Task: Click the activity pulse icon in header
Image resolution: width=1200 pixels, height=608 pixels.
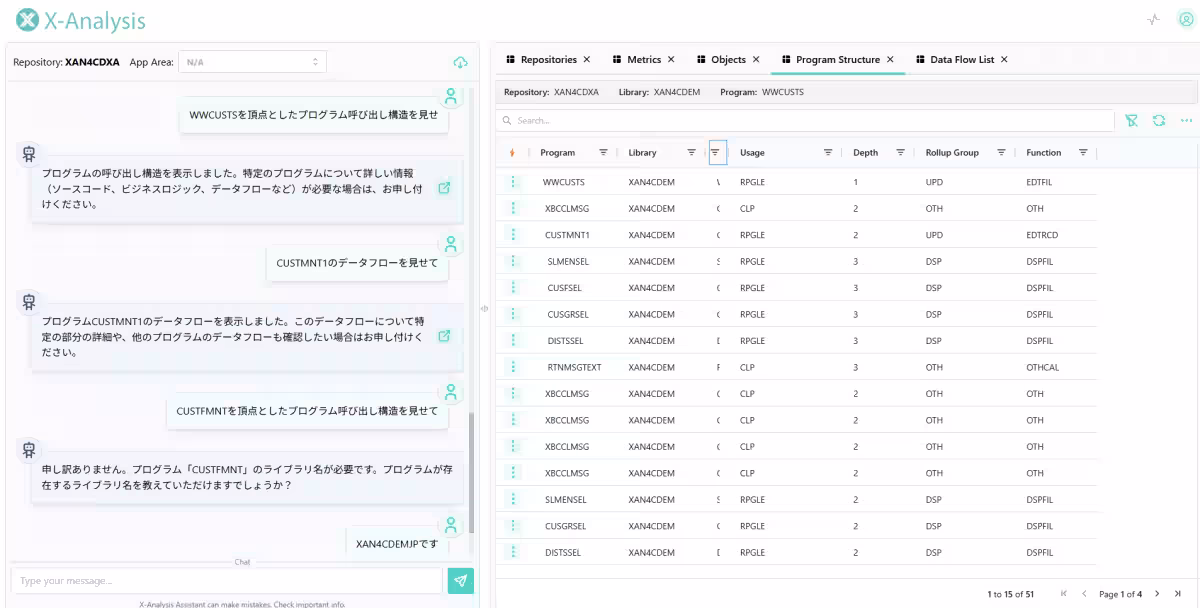Action: 1153,20
